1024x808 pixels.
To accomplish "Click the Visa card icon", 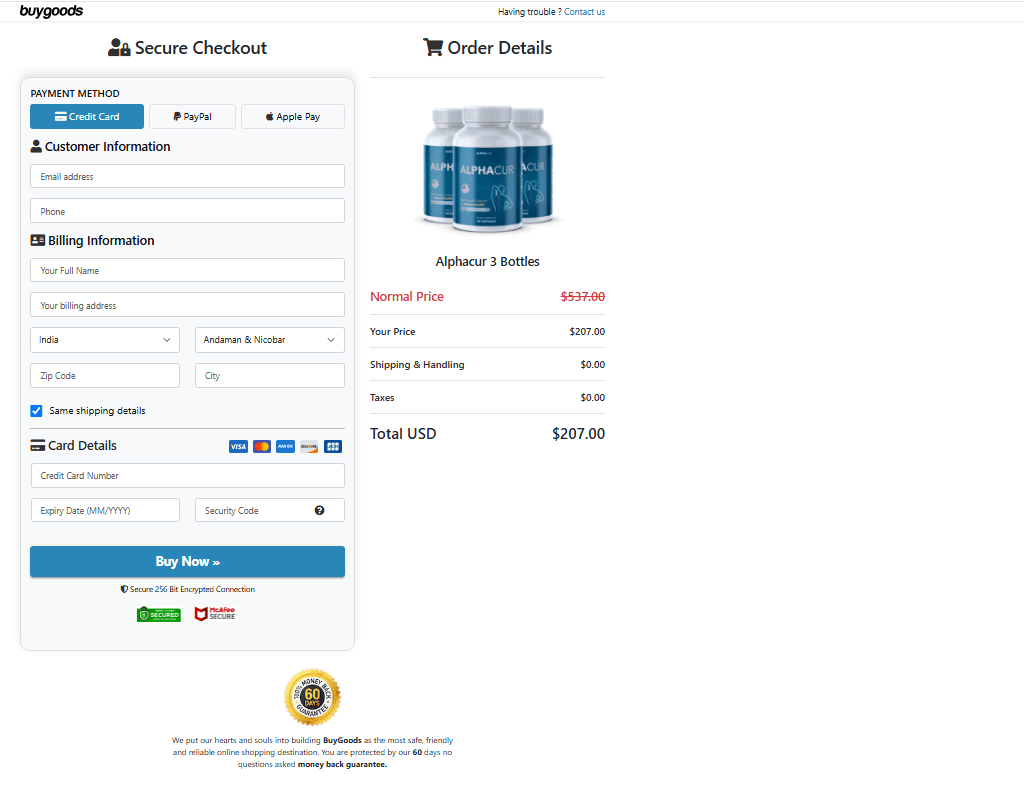I will (238, 446).
